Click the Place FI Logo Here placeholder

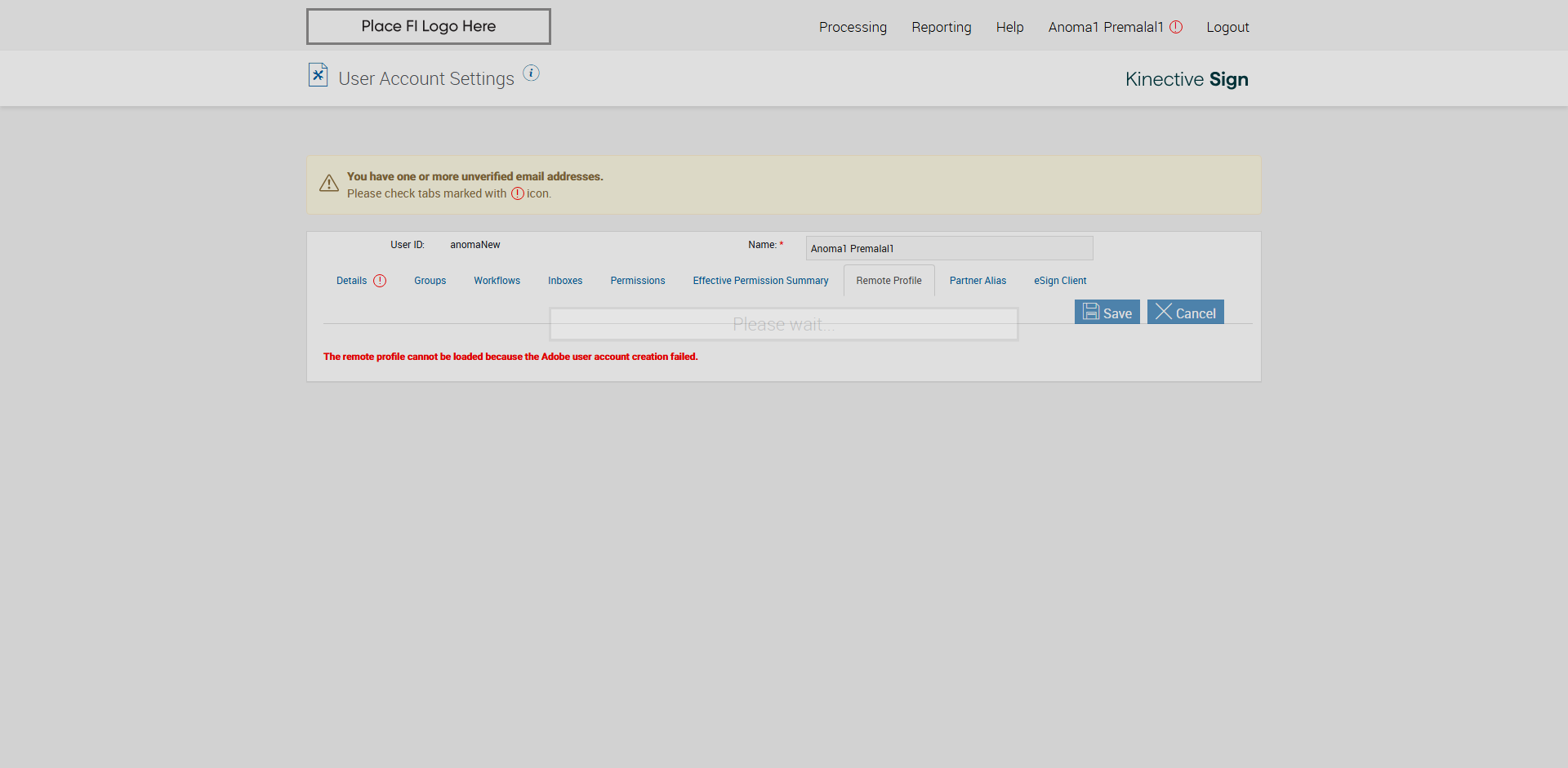[429, 26]
